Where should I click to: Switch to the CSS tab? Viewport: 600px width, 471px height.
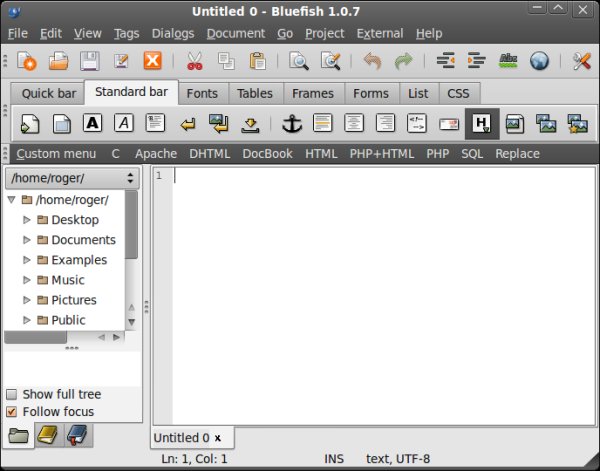pos(458,93)
